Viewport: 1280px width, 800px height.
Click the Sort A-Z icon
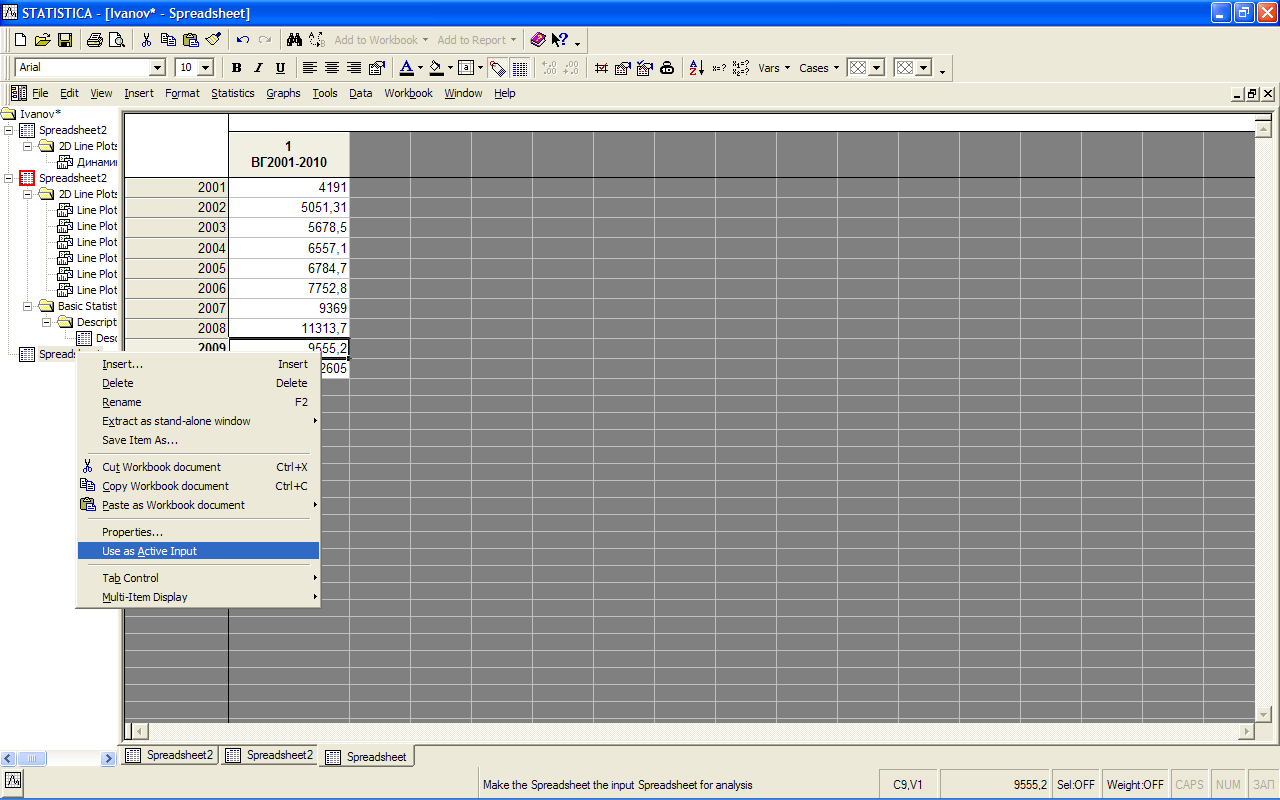[697, 68]
